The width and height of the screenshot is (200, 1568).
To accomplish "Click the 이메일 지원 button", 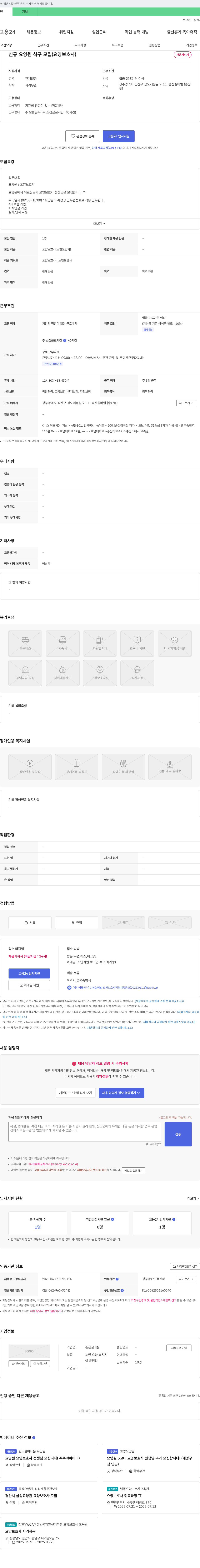I will coord(29,985).
